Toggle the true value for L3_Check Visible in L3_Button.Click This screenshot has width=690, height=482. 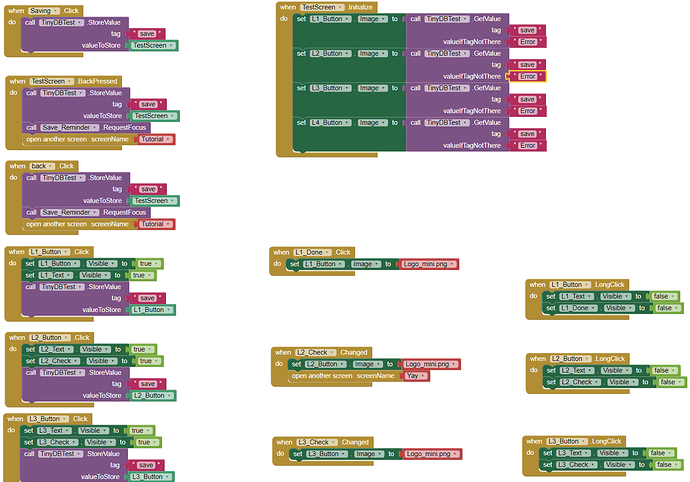[149, 442]
